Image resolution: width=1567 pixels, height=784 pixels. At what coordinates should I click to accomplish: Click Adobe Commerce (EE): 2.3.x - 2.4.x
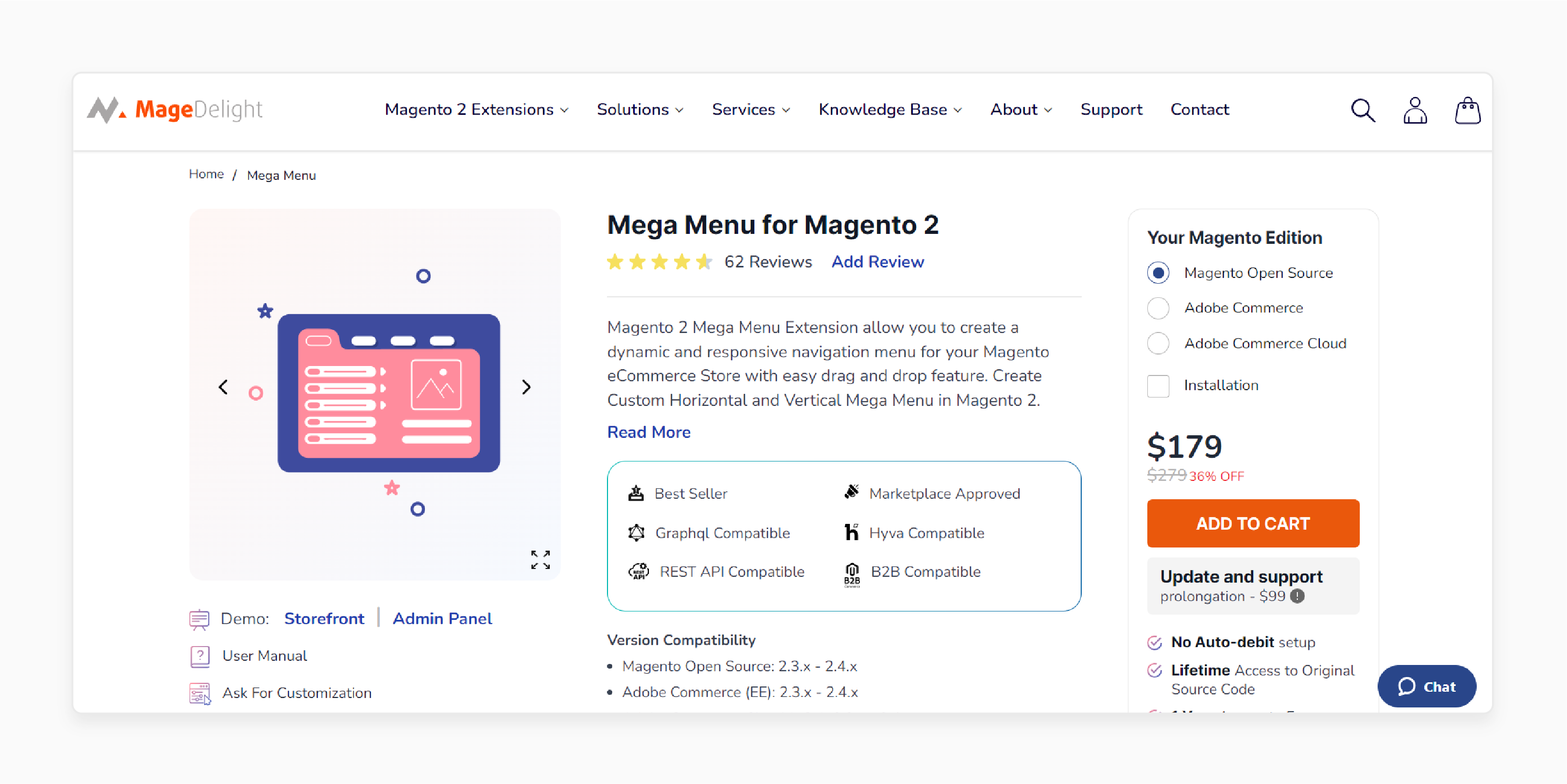pyautogui.click(x=740, y=692)
